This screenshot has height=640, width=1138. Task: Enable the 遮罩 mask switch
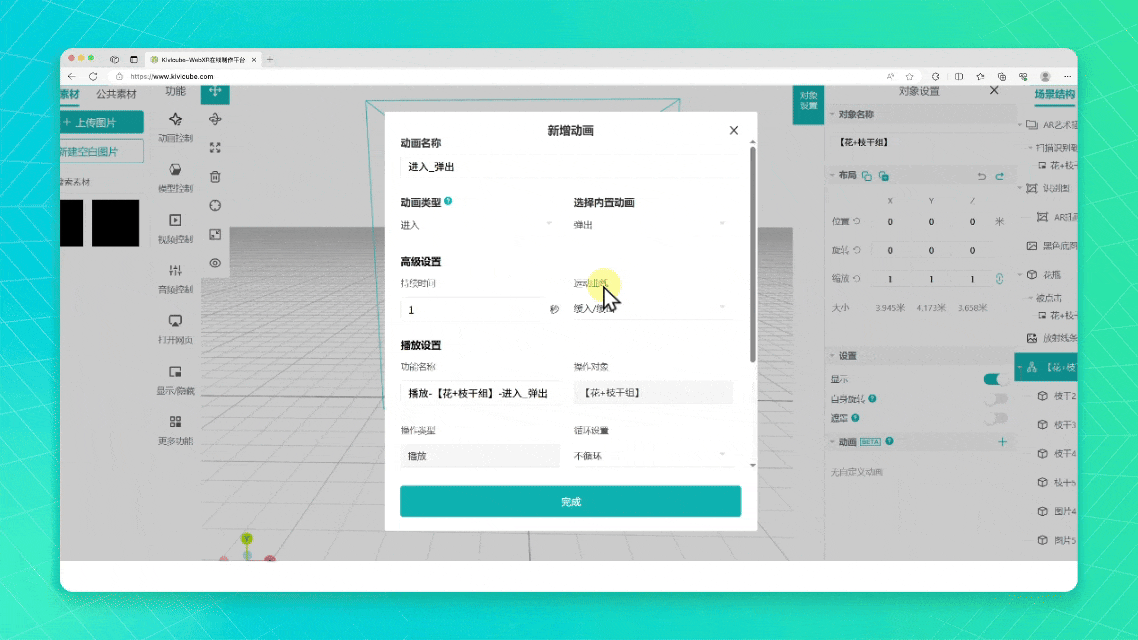(x=995, y=418)
